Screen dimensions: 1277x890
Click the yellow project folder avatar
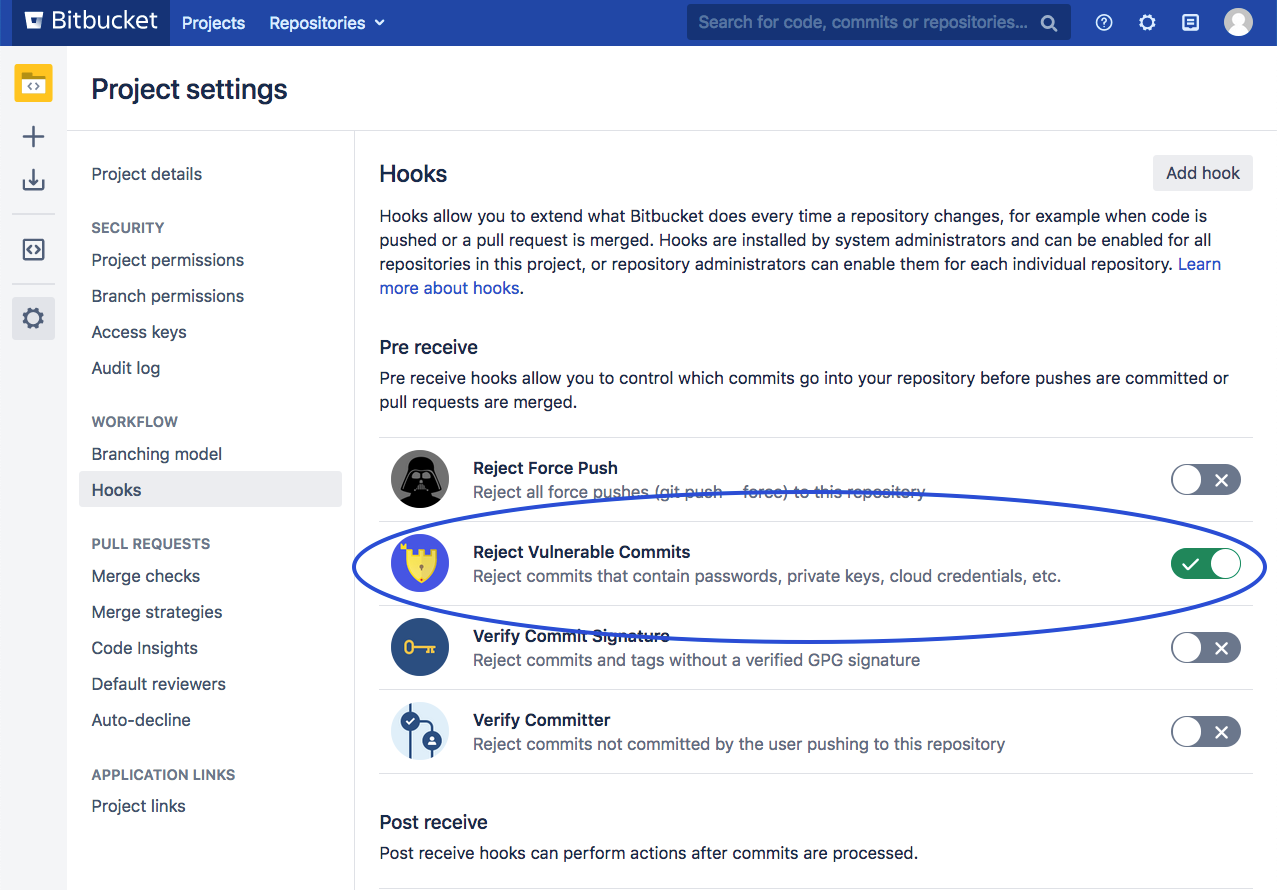(x=33, y=84)
